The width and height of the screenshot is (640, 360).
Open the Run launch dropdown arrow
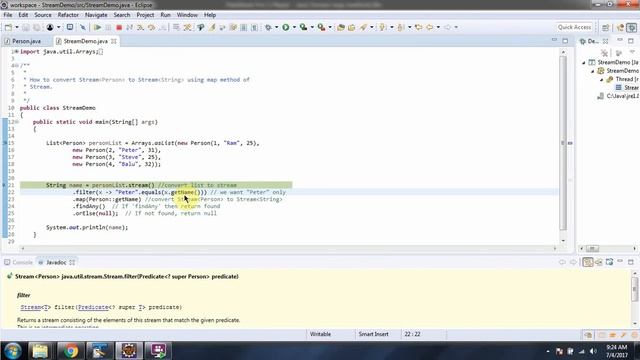(294, 27)
